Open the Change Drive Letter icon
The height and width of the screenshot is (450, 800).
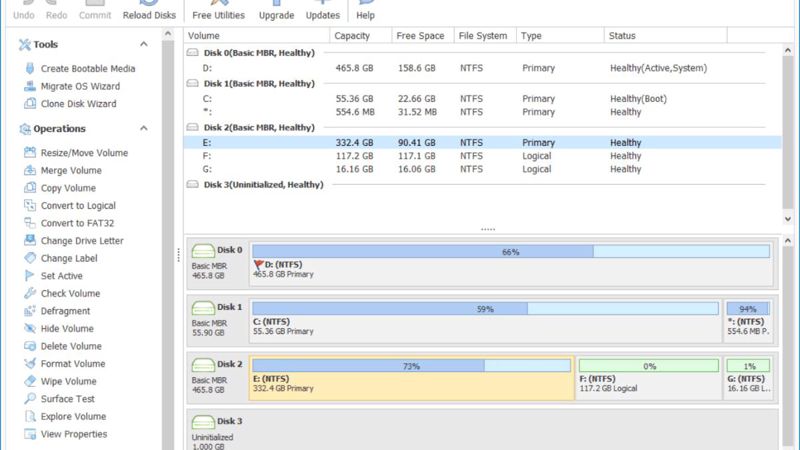click(30, 240)
